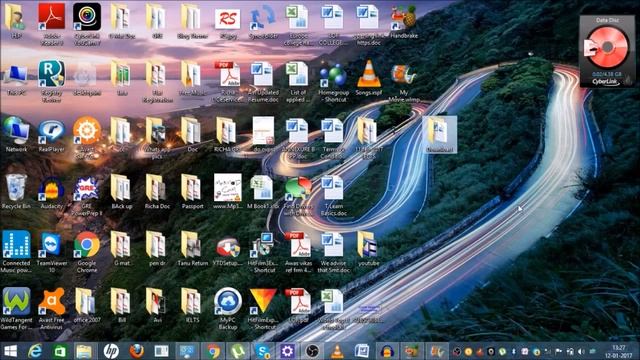Open Connected Music desktop shortcut
This screenshot has width=640, height=360.
16,252
